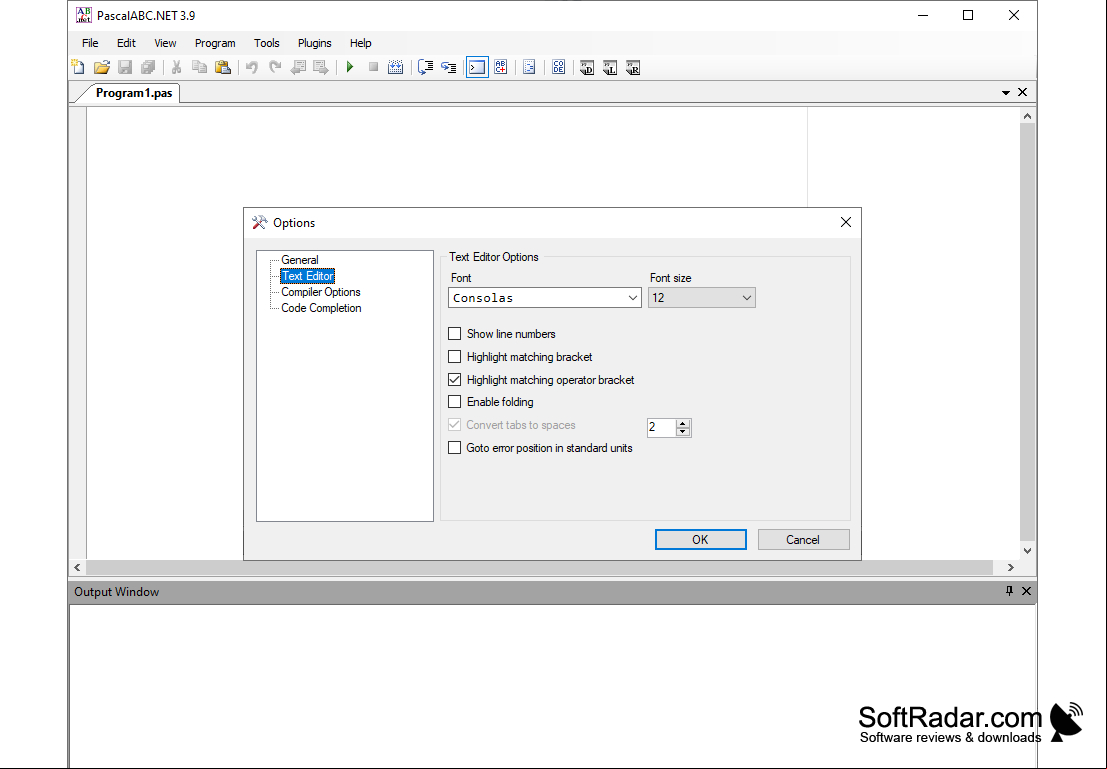Click the Open file folder icon
The image size is (1107, 769).
[102, 67]
